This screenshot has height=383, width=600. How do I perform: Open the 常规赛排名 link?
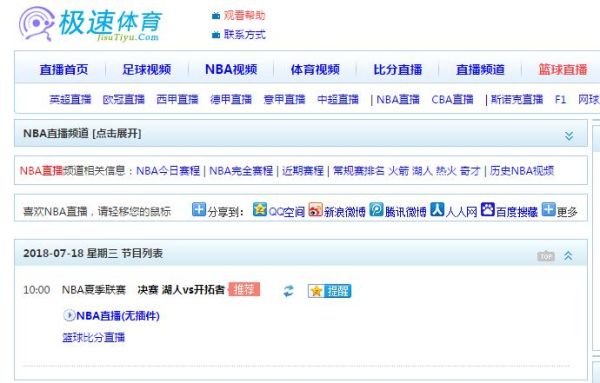pyautogui.click(x=359, y=171)
